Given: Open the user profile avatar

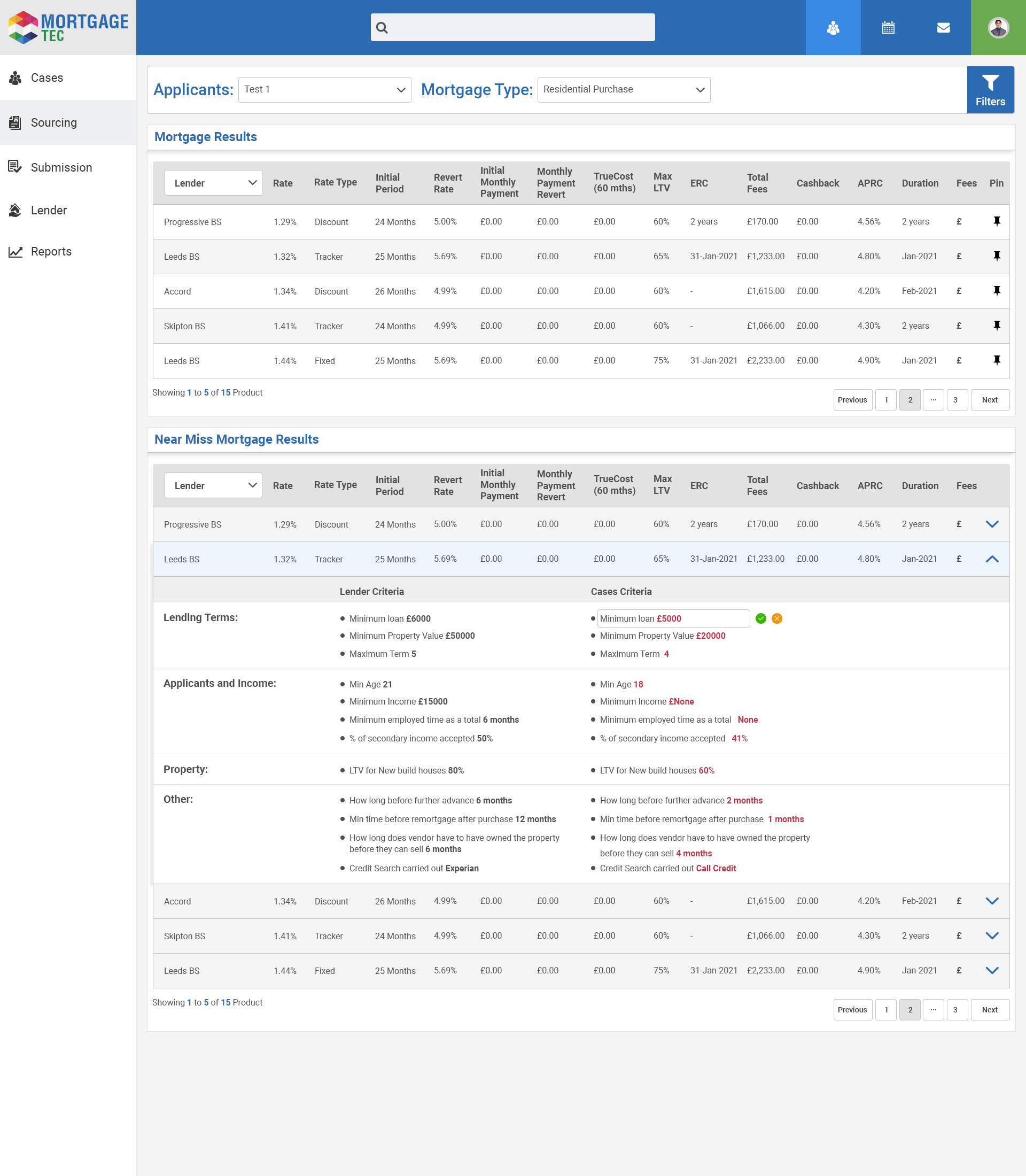Looking at the screenshot, I should 998,27.
